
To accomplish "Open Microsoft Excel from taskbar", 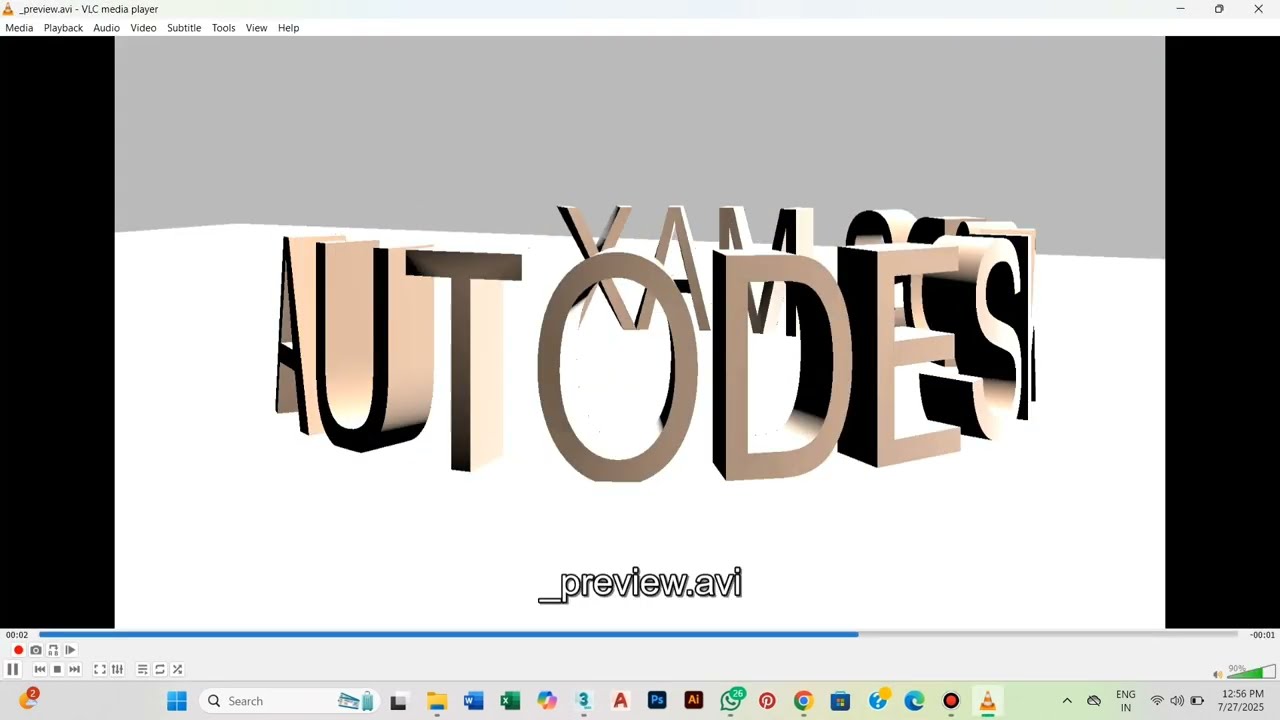I will pos(510,701).
